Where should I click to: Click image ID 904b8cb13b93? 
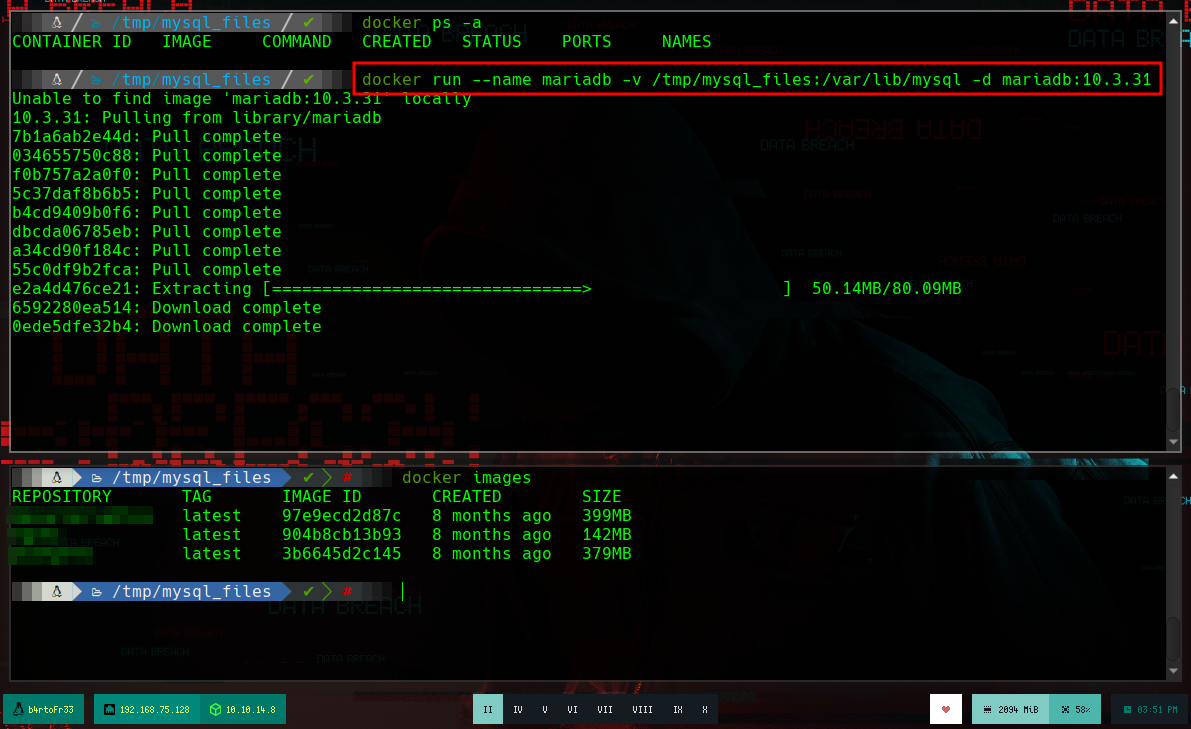pos(342,535)
